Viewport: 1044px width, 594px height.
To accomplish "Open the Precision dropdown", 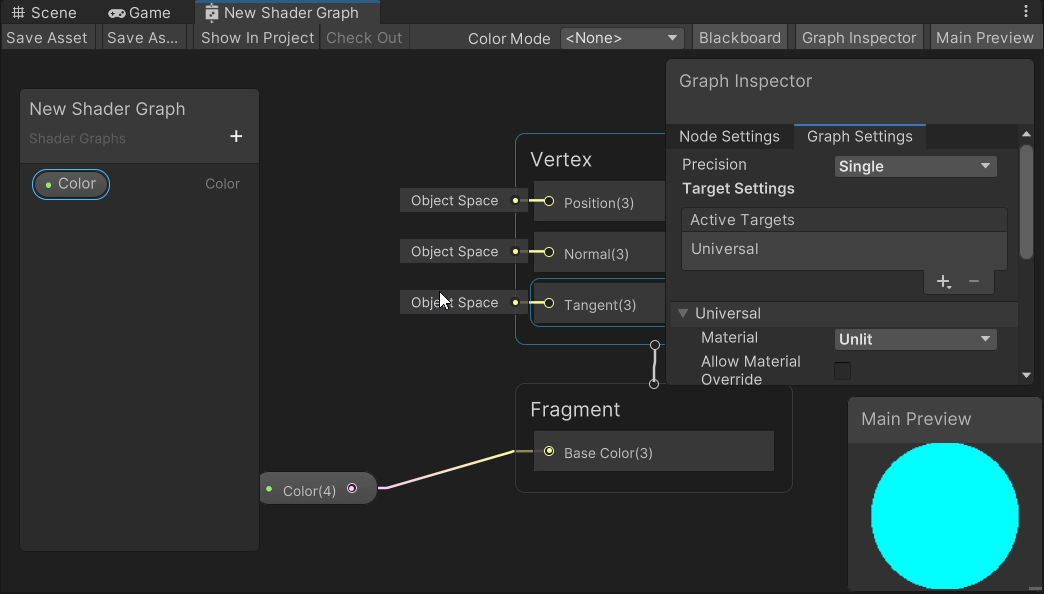I will 915,166.
